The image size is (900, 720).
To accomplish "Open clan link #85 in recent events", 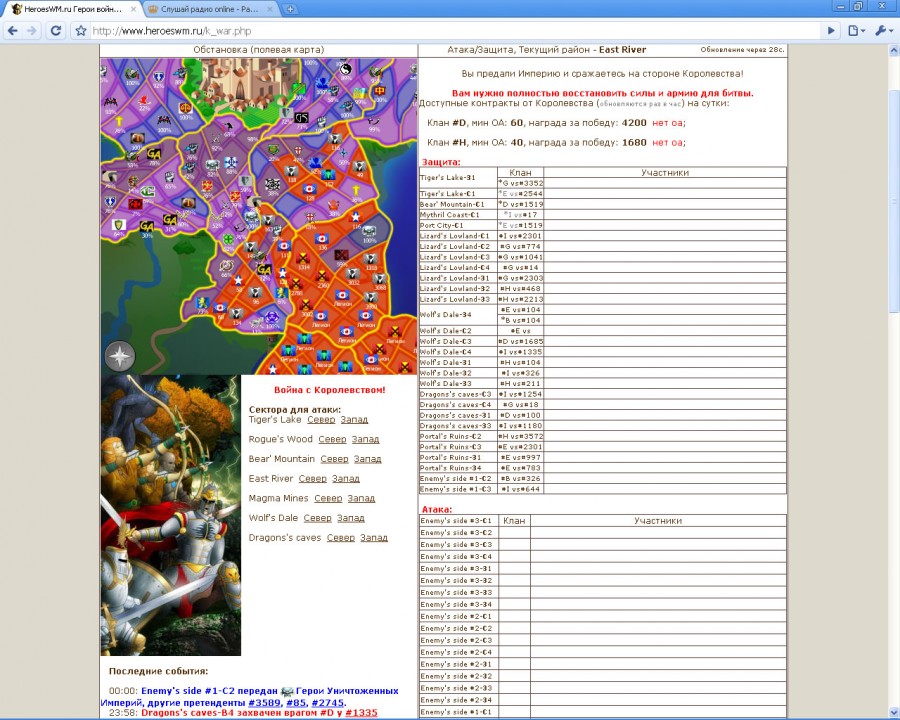I will [296, 702].
